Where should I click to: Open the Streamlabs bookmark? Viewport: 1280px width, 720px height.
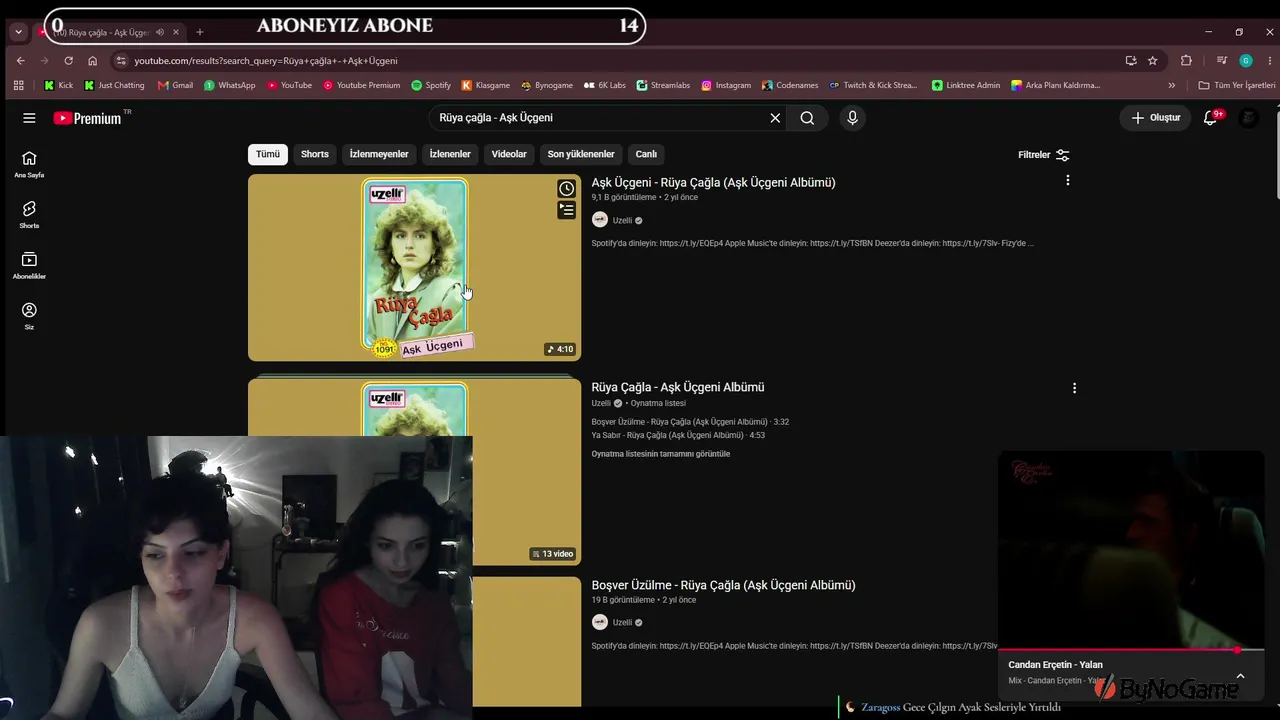pos(663,85)
